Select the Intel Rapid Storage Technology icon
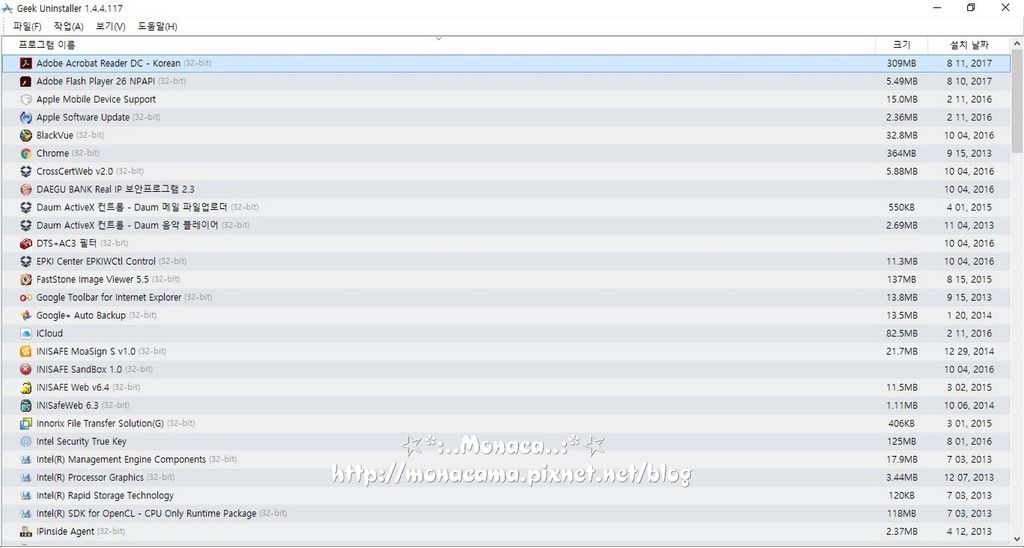The height and width of the screenshot is (548, 1024). [25, 495]
